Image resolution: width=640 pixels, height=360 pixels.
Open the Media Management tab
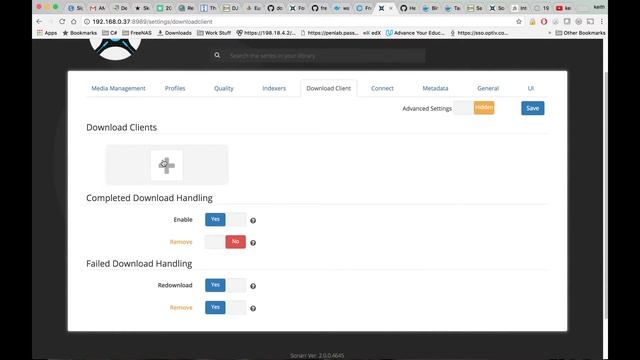tap(118, 88)
